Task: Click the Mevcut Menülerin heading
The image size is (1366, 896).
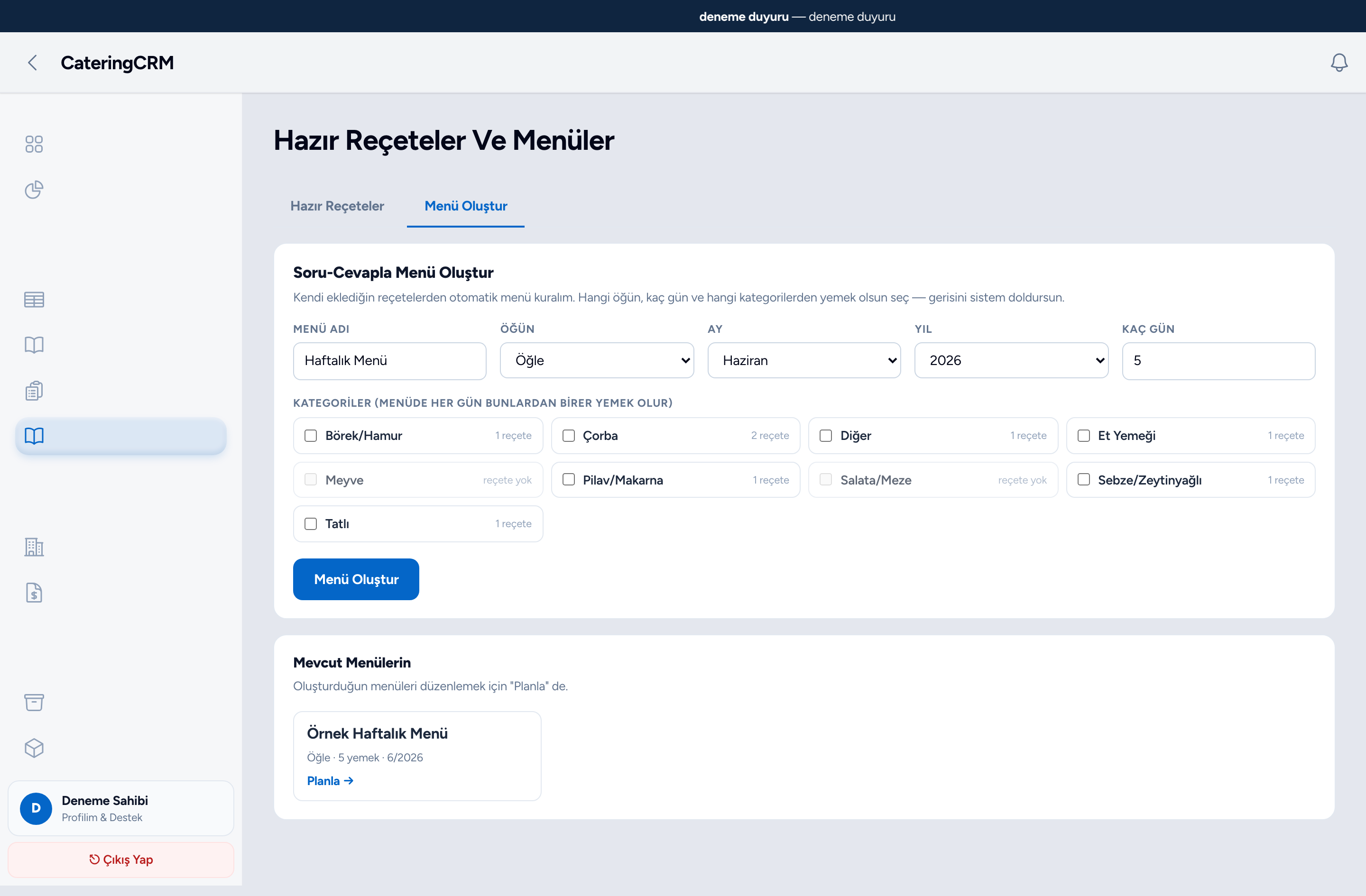Action: tap(352, 663)
